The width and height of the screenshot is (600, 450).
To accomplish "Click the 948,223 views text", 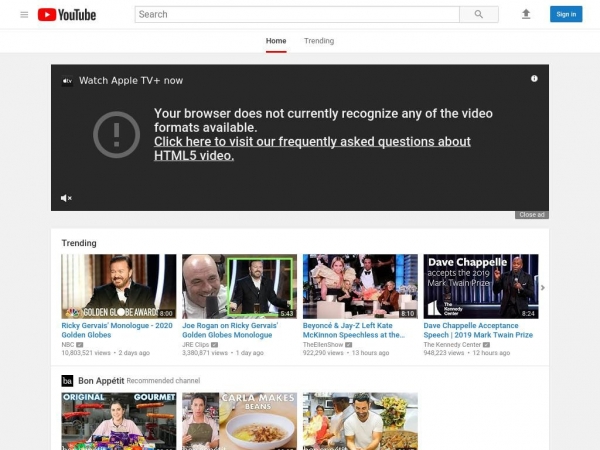I will coord(443,353).
